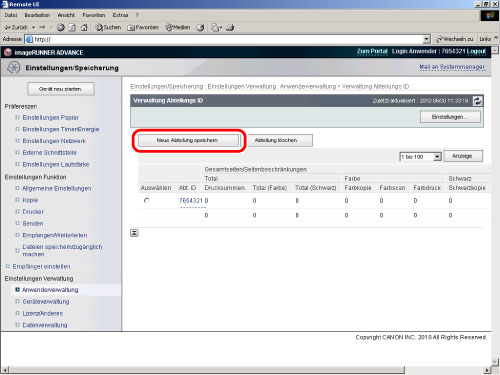Click the return-to-top icon below the table
The image size is (500, 375).
pos(134,233)
